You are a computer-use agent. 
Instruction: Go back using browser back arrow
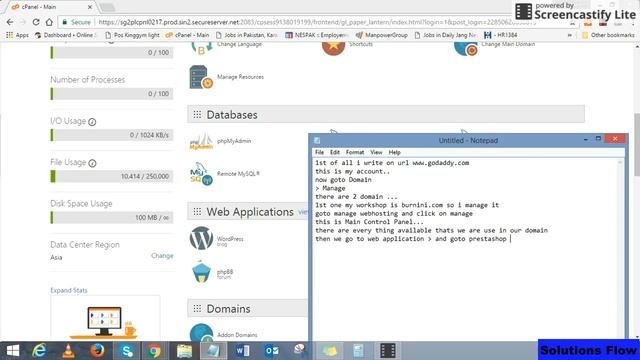point(10,22)
